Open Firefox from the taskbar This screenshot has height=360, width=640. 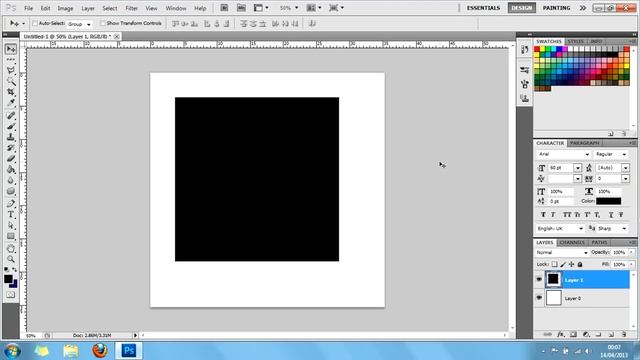100,351
